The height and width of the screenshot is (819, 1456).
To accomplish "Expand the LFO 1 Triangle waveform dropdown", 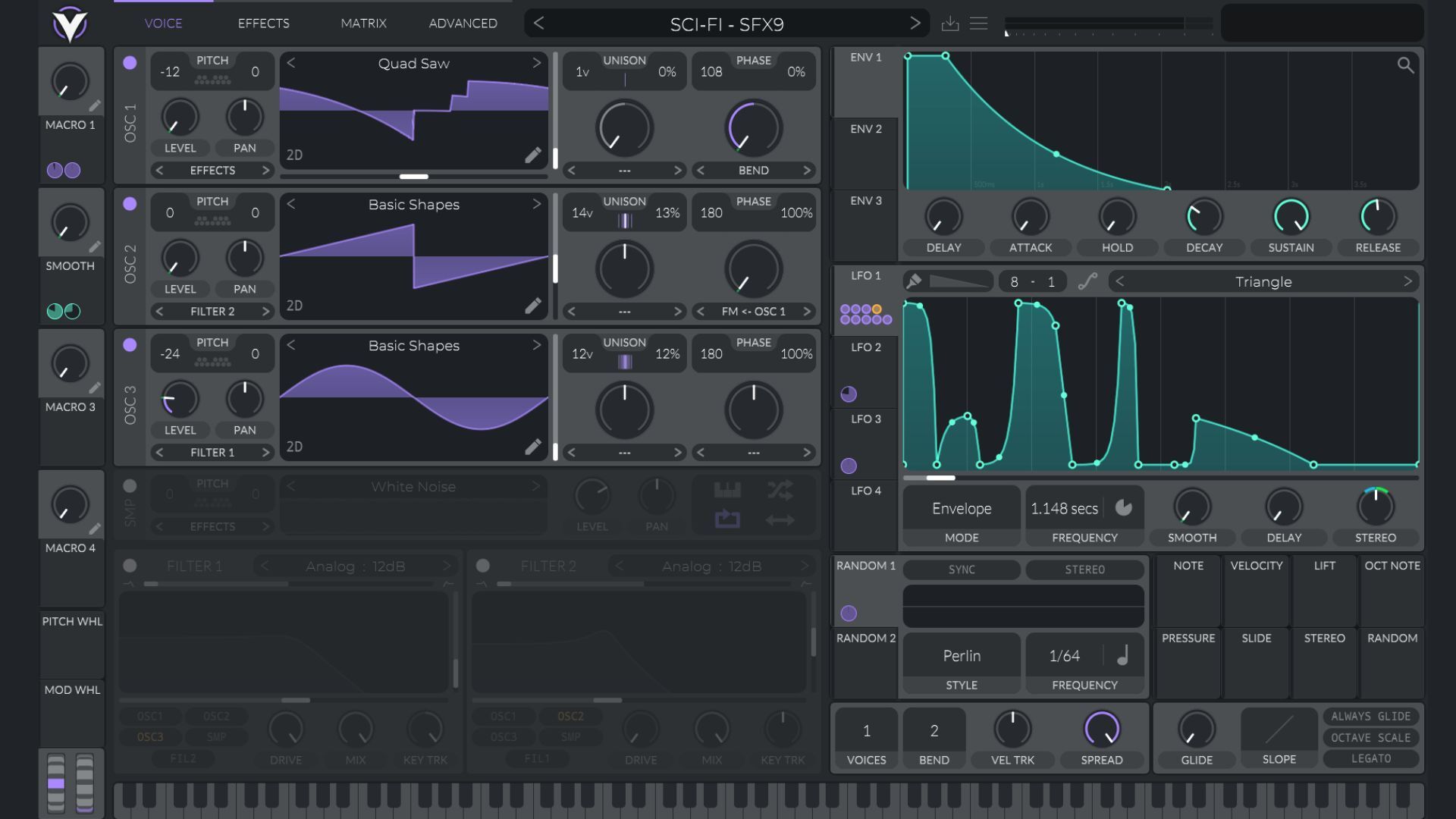I will tap(1262, 281).
